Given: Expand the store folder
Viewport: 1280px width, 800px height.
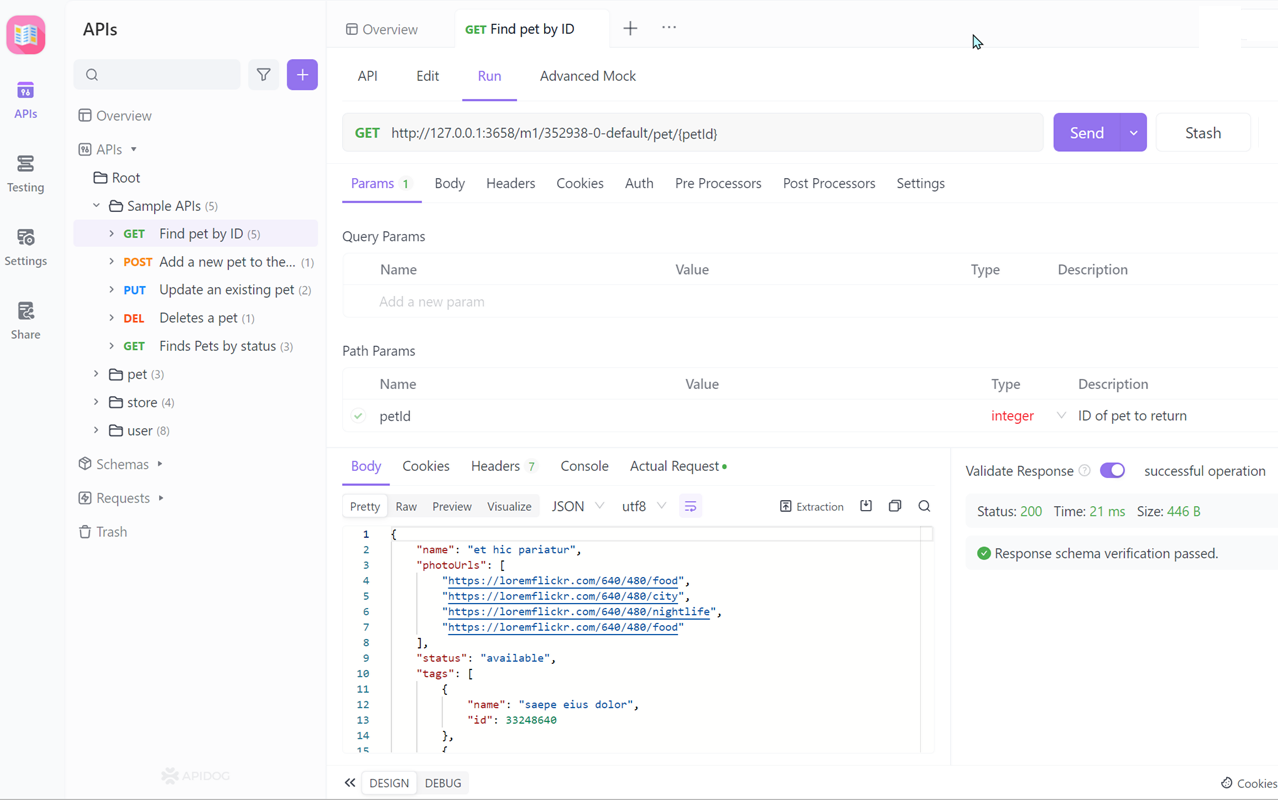Looking at the screenshot, I should click(x=97, y=402).
